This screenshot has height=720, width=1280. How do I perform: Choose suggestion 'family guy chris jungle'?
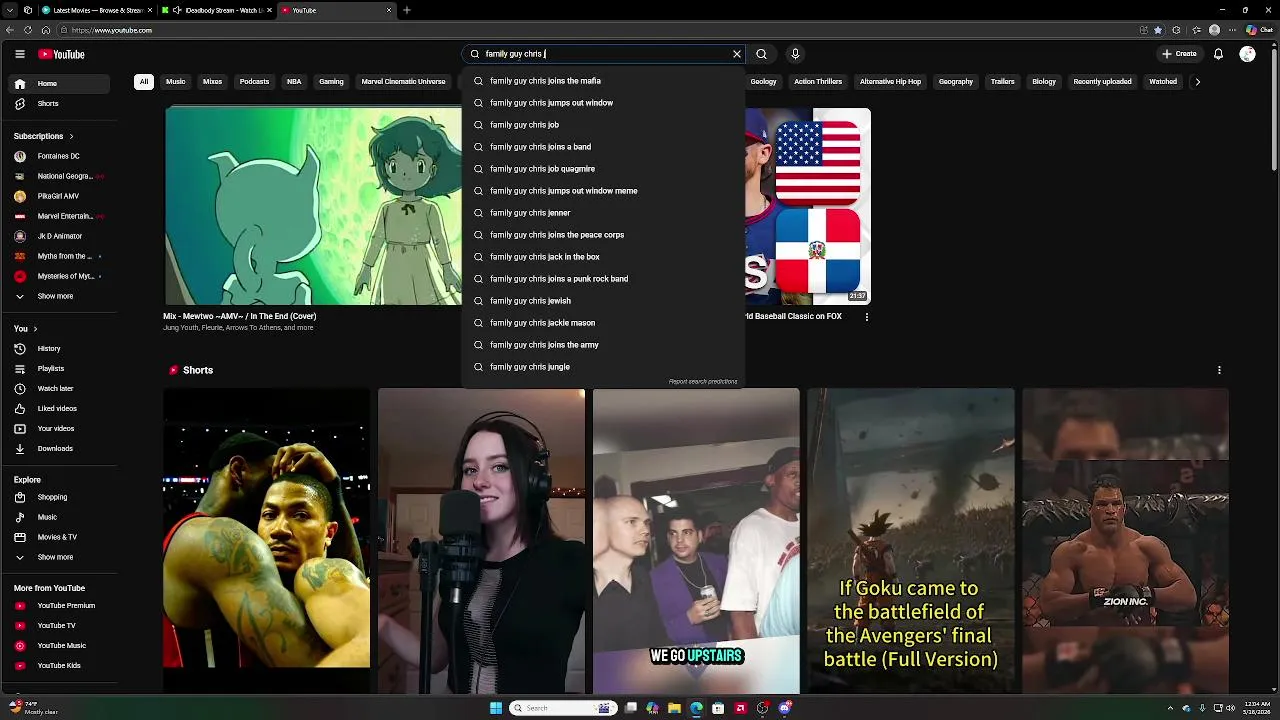point(603,367)
